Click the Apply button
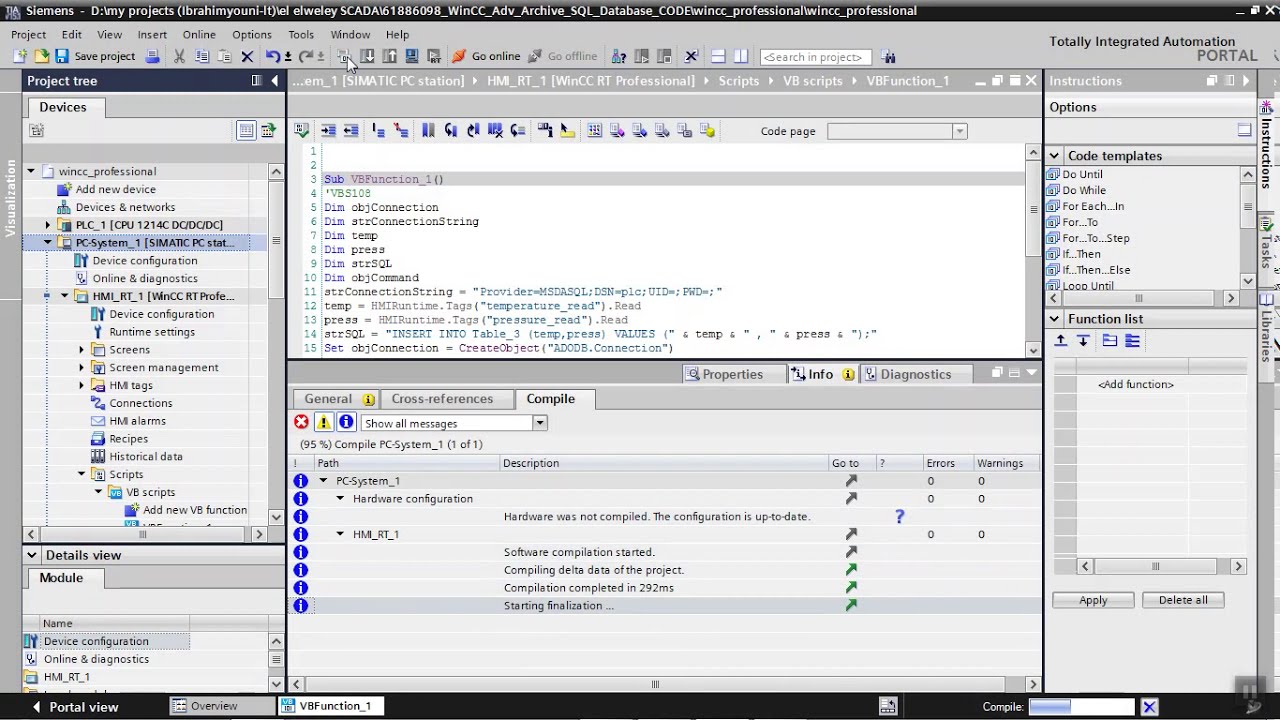 click(1093, 600)
